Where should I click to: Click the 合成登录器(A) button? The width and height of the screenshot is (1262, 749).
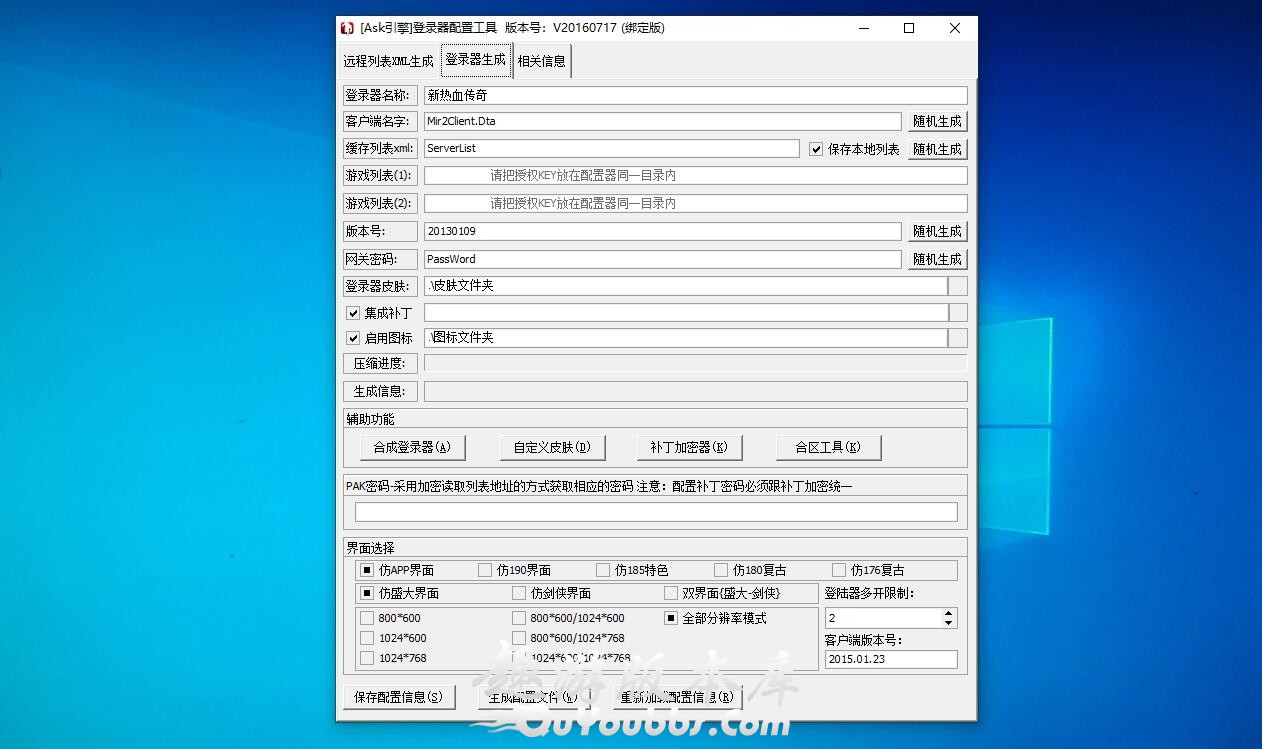[411, 447]
